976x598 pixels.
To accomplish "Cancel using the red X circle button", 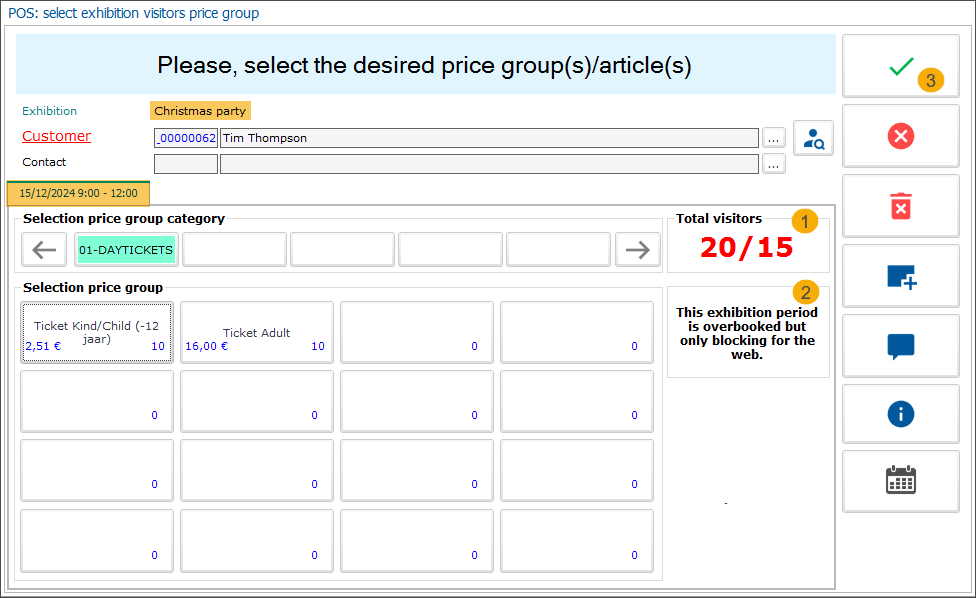I will pyautogui.click(x=901, y=136).
